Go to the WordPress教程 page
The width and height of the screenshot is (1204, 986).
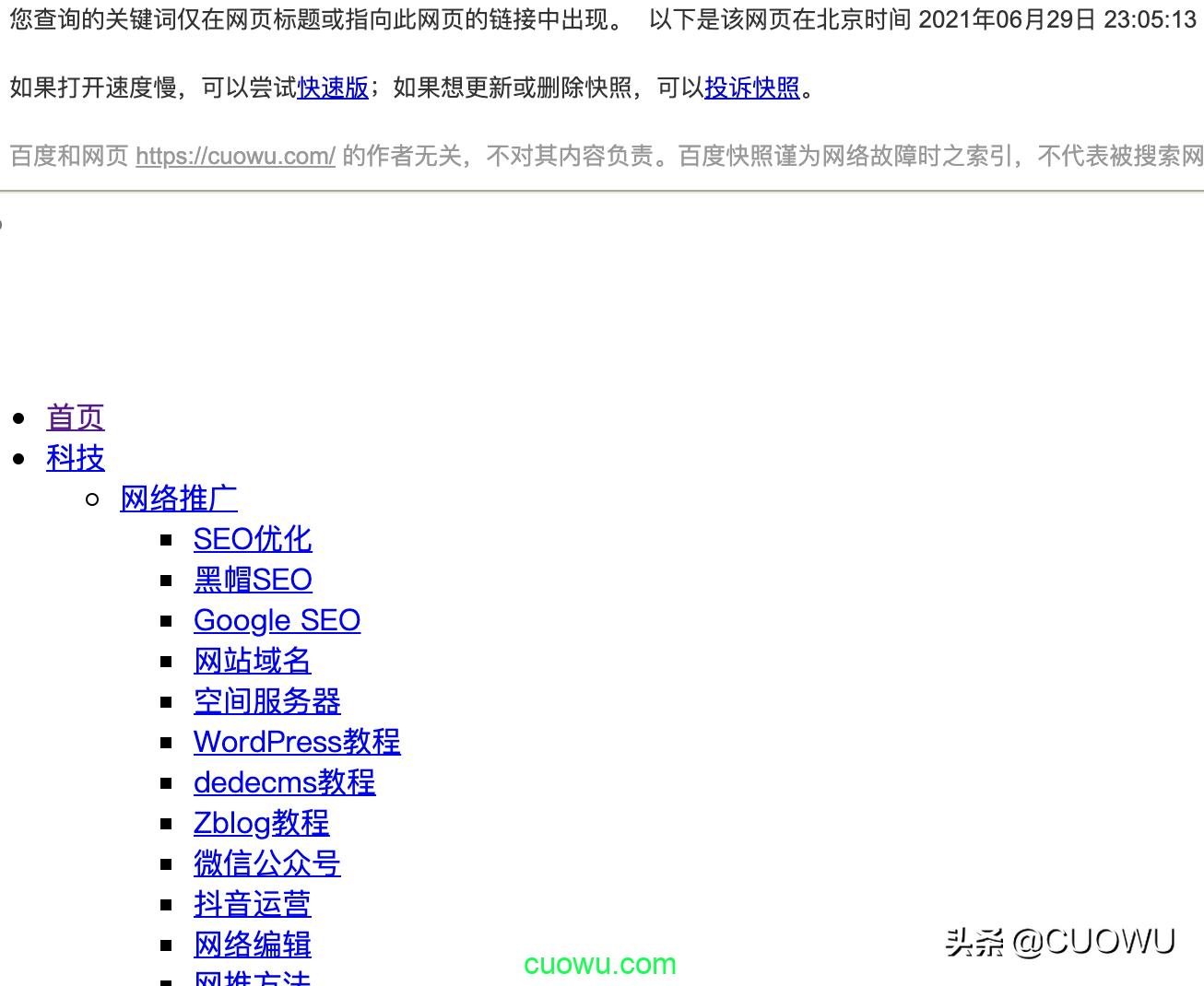pos(297,742)
